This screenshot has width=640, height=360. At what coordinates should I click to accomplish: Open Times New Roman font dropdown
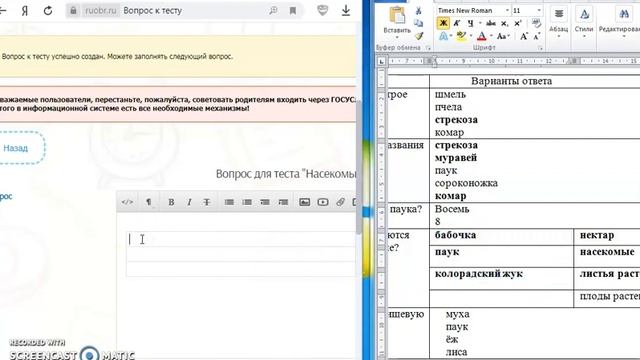click(507, 11)
